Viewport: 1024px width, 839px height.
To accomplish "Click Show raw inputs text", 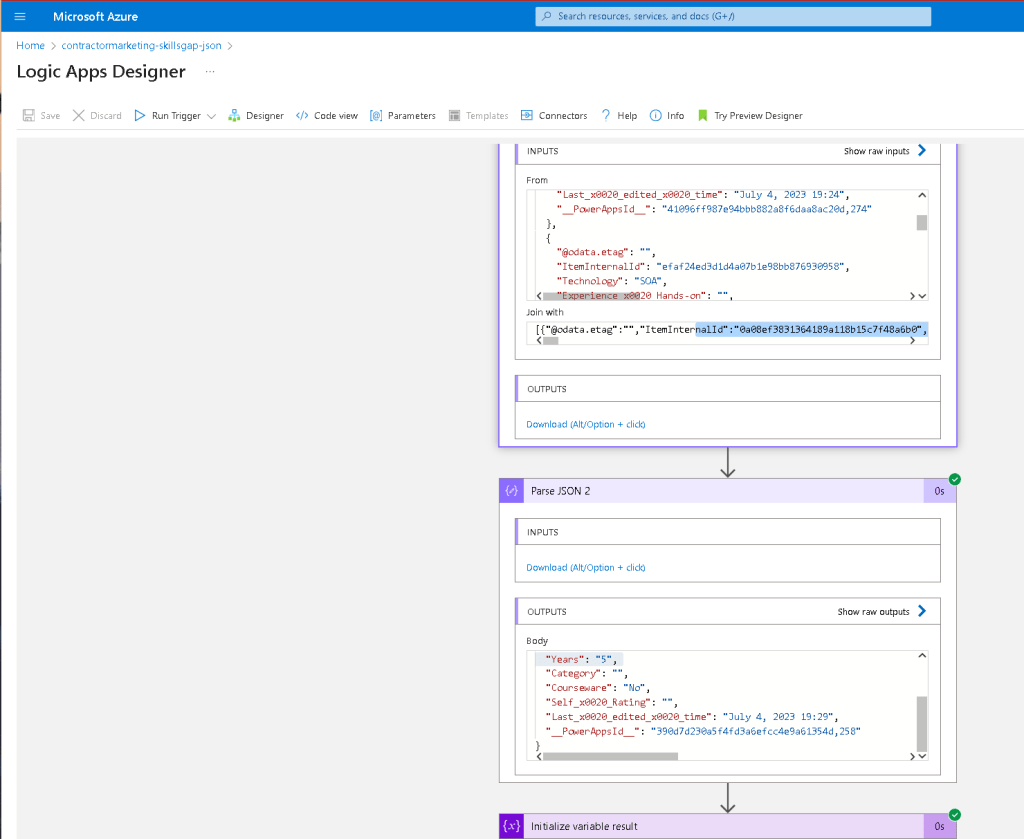I will 876,151.
